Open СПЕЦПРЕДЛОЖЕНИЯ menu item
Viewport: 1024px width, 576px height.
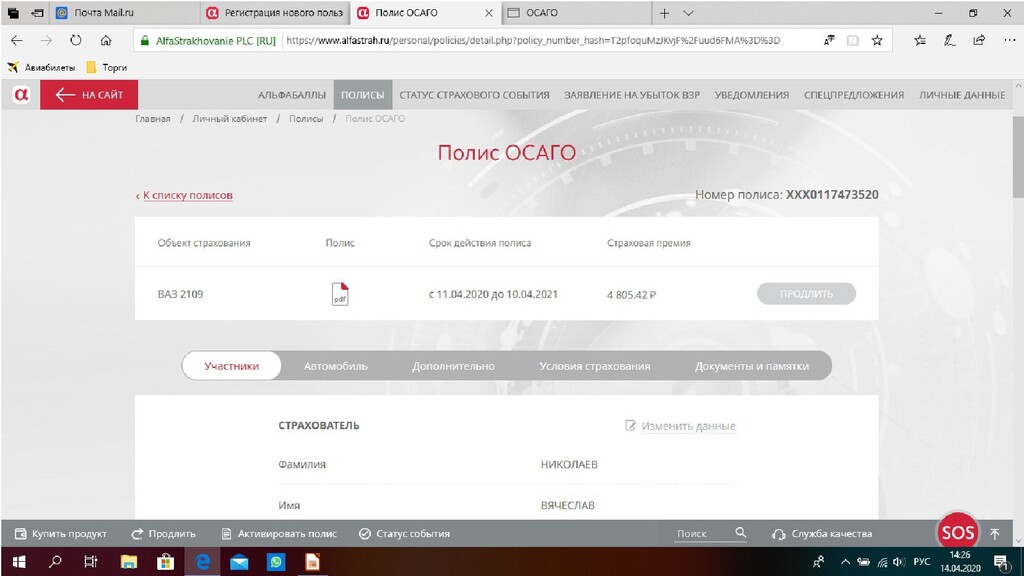(854, 95)
